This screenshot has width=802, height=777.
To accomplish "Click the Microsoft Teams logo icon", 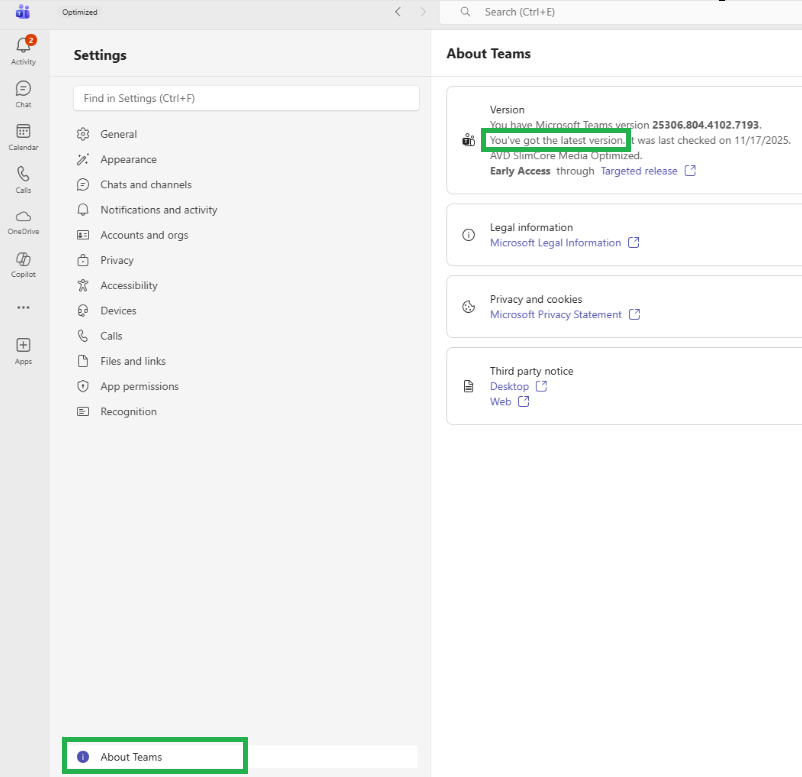I will point(23,11).
